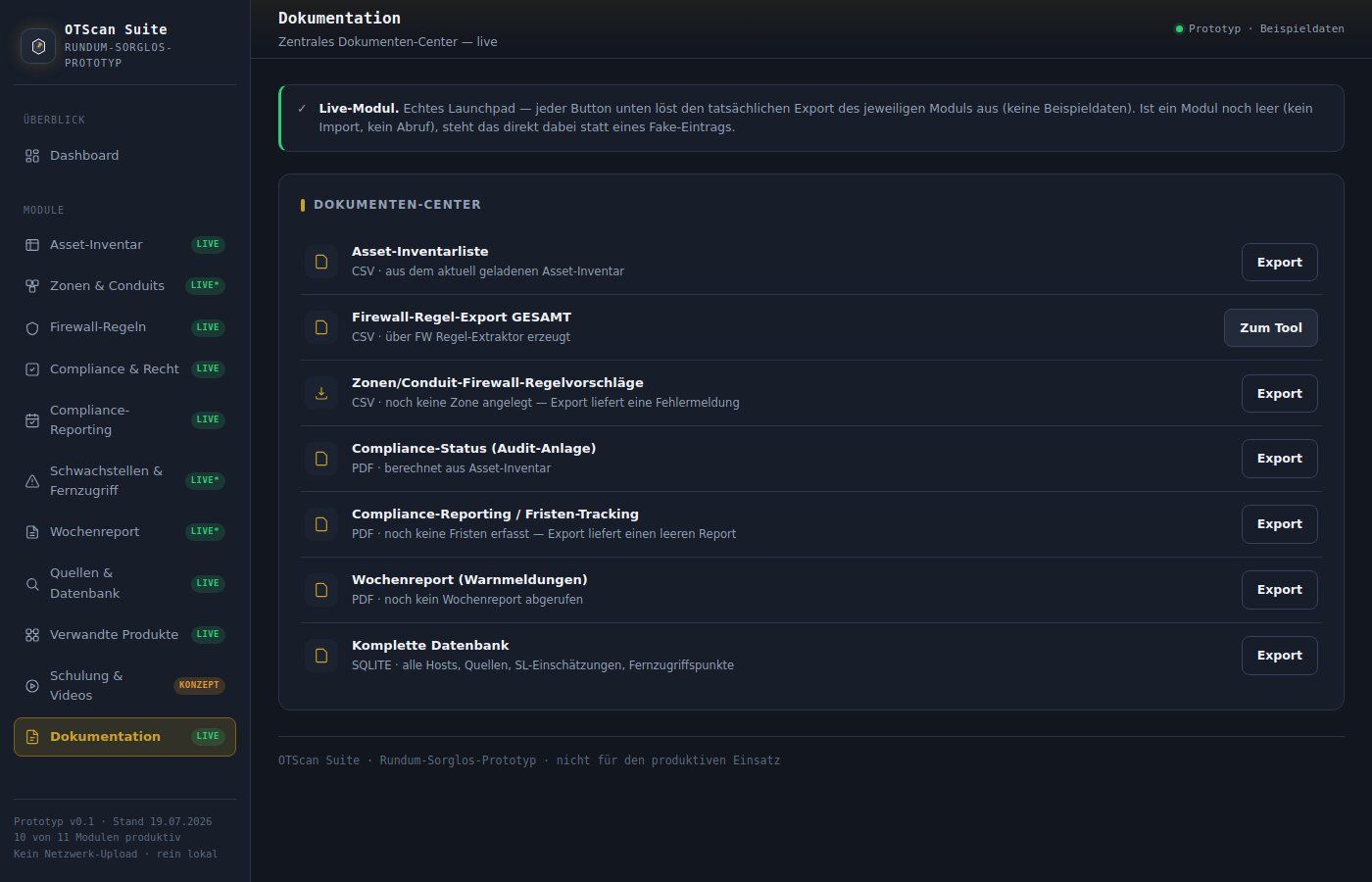Click '10 von 11 Modulen produktiv' text
The image size is (1372, 882).
pos(97,838)
